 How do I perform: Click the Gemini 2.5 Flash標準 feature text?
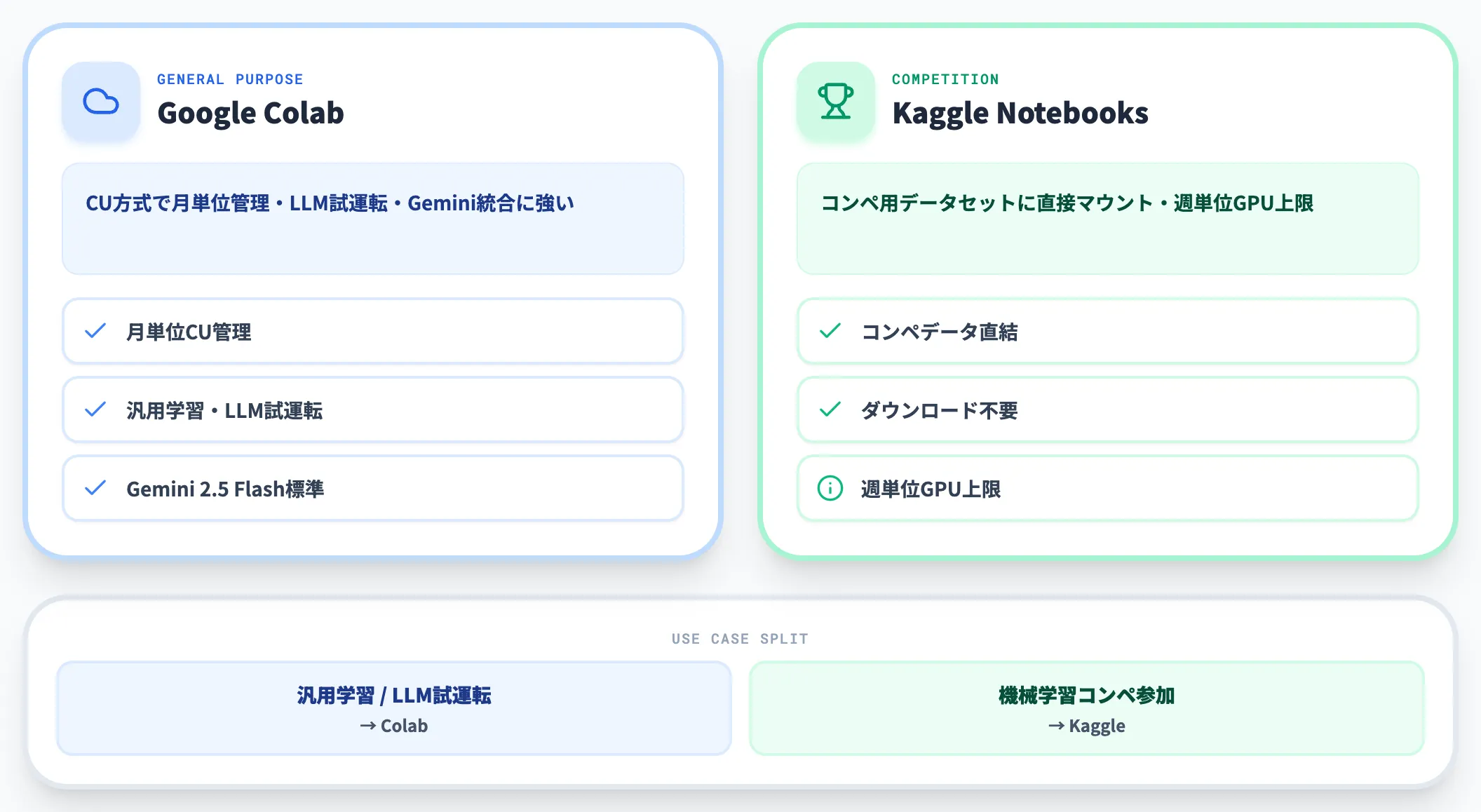click(225, 489)
